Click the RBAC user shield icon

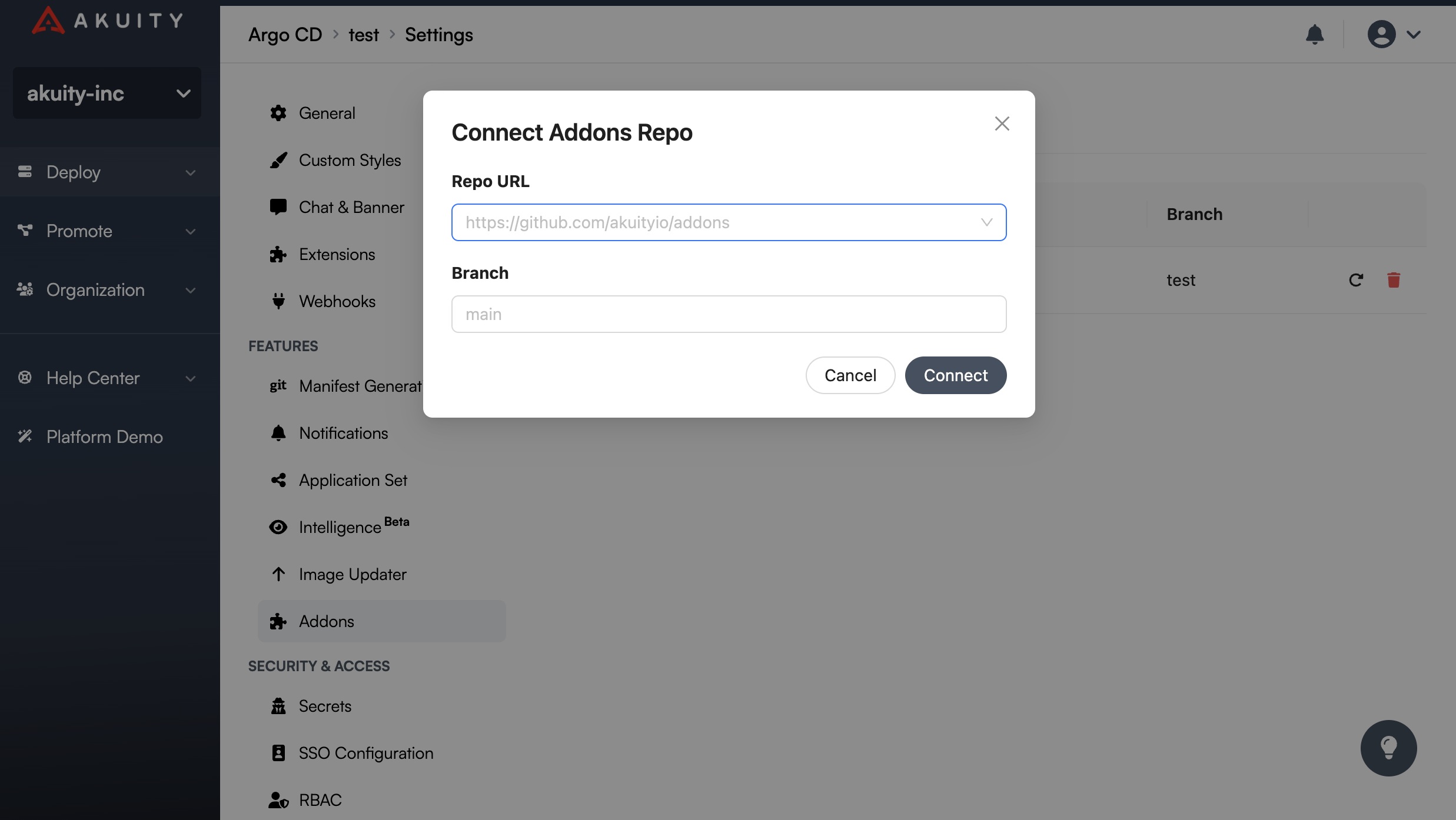pyautogui.click(x=278, y=800)
